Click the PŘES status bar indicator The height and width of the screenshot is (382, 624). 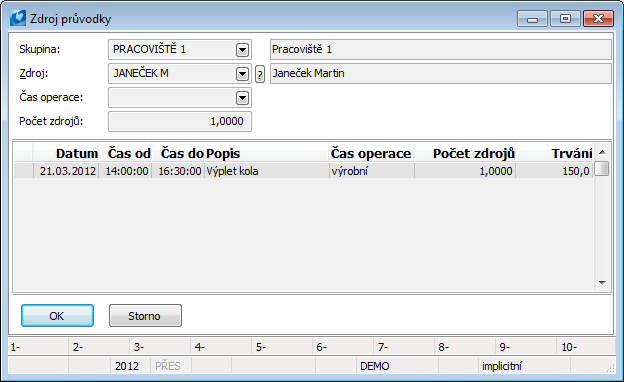pyautogui.click(x=171, y=366)
